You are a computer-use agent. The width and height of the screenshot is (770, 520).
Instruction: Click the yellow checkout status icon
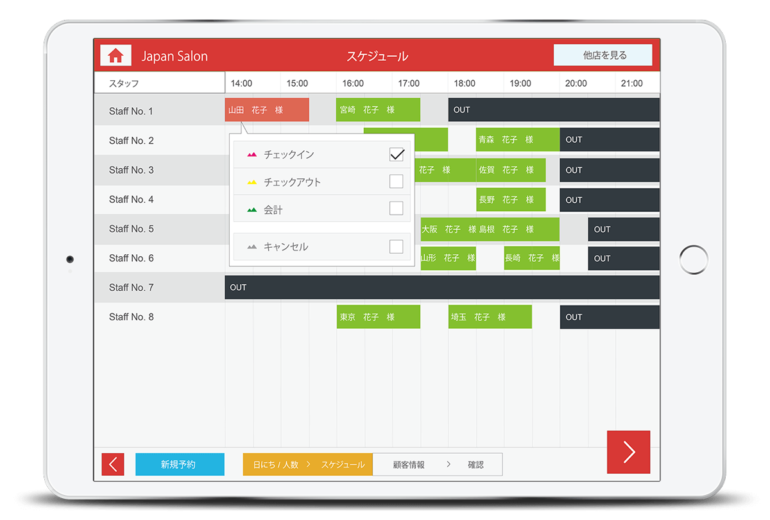tap(252, 182)
